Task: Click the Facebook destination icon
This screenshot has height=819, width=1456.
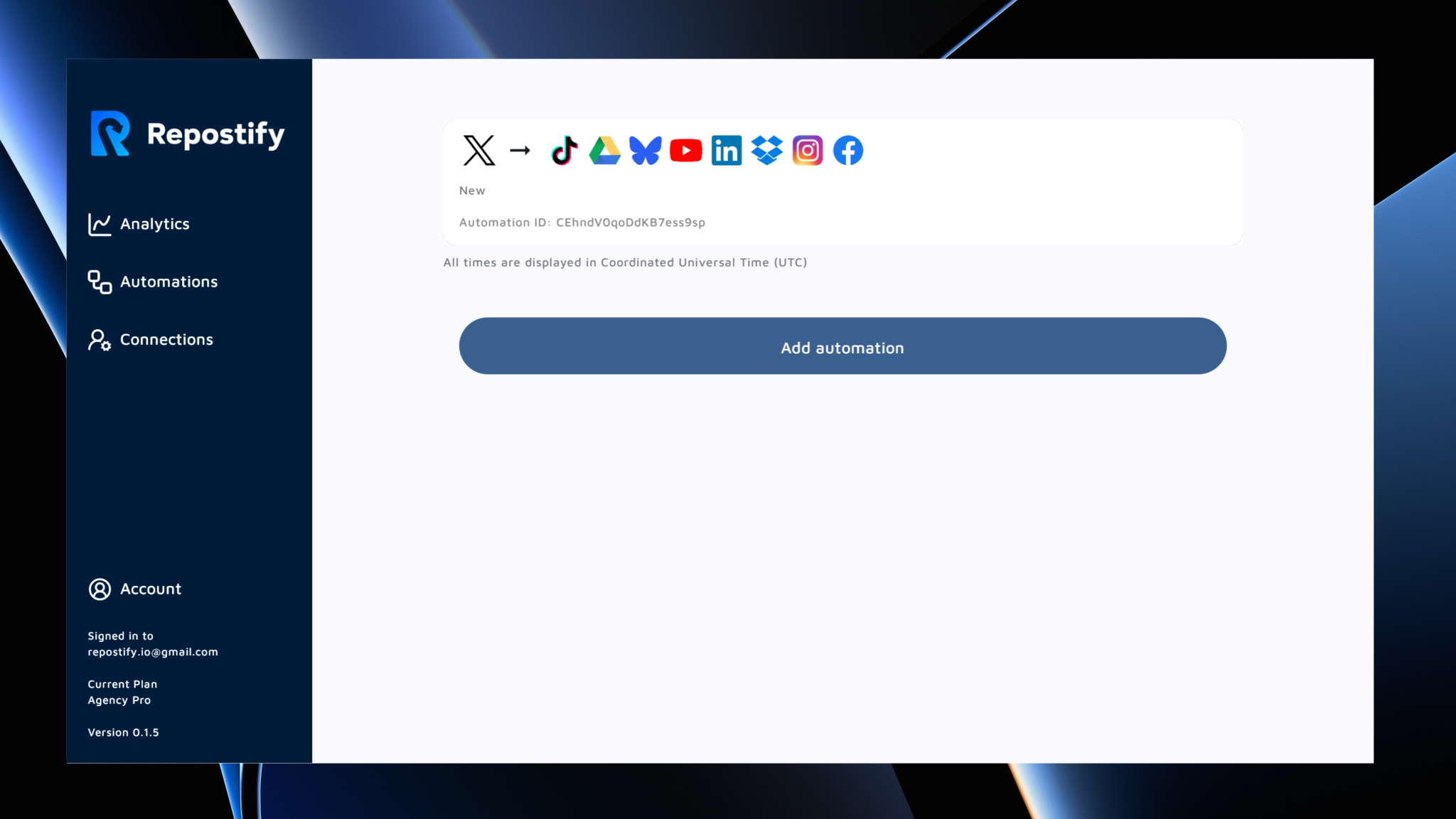Action: 847,150
